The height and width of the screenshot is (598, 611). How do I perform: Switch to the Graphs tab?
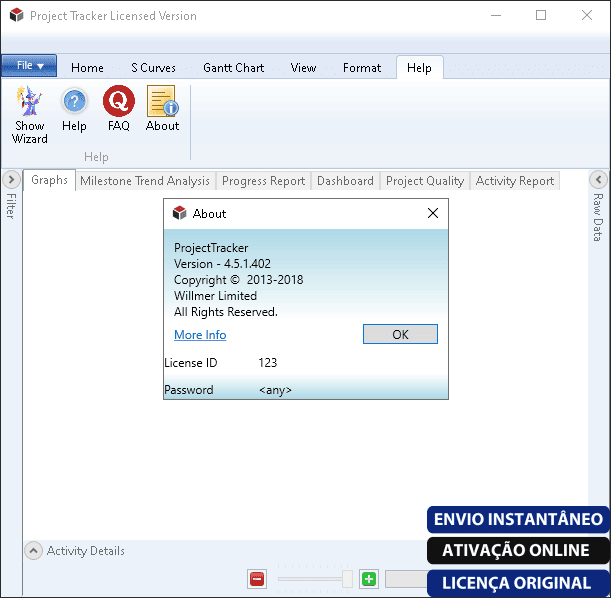[49, 180]
